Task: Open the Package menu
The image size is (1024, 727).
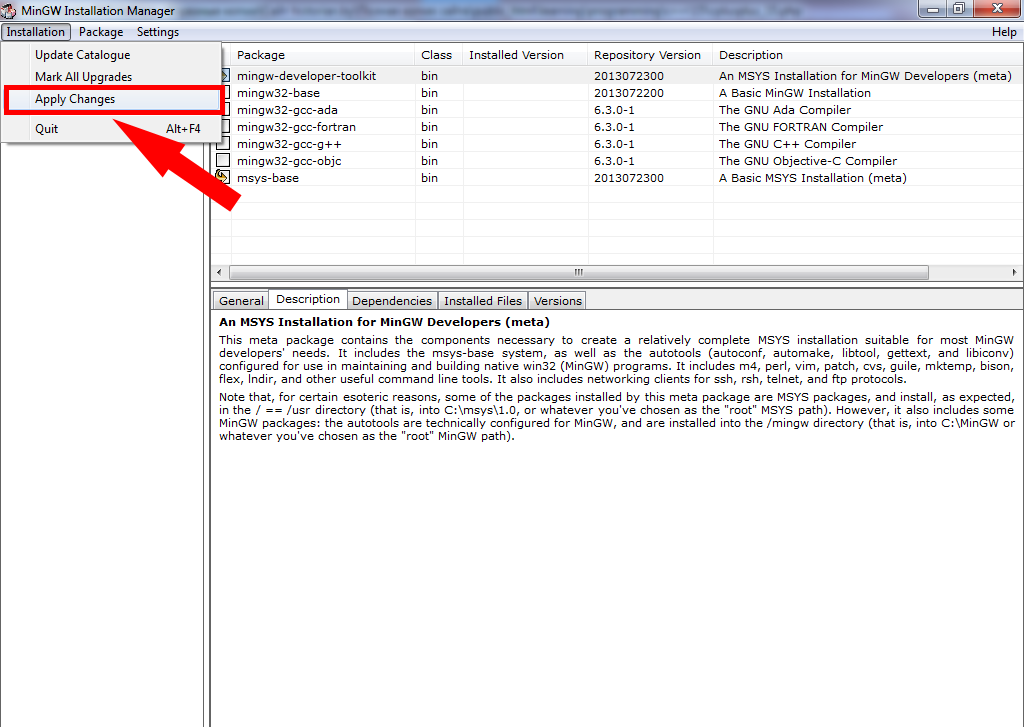Action: [101, 32]
